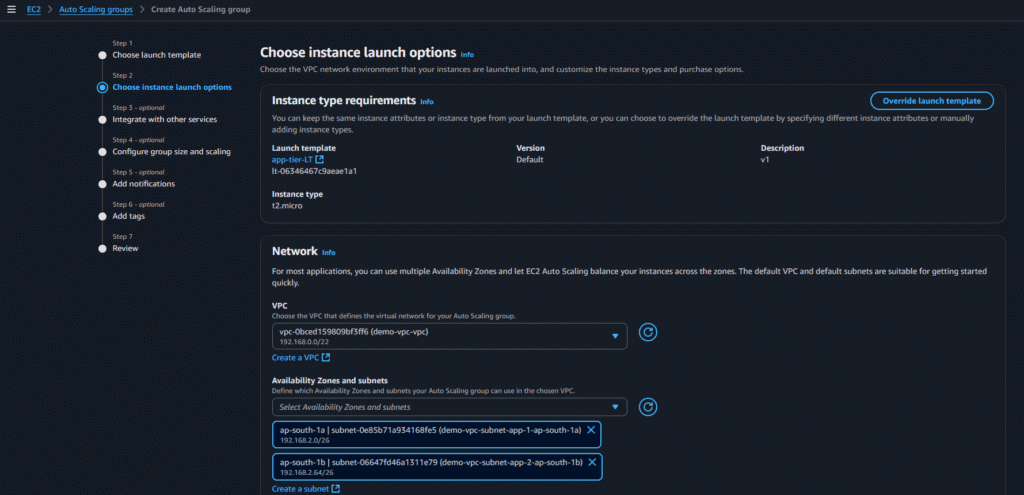1024x495 pixels.
Task: Refresh the Availability Zones and subnets list
Action: pos(647,407)
